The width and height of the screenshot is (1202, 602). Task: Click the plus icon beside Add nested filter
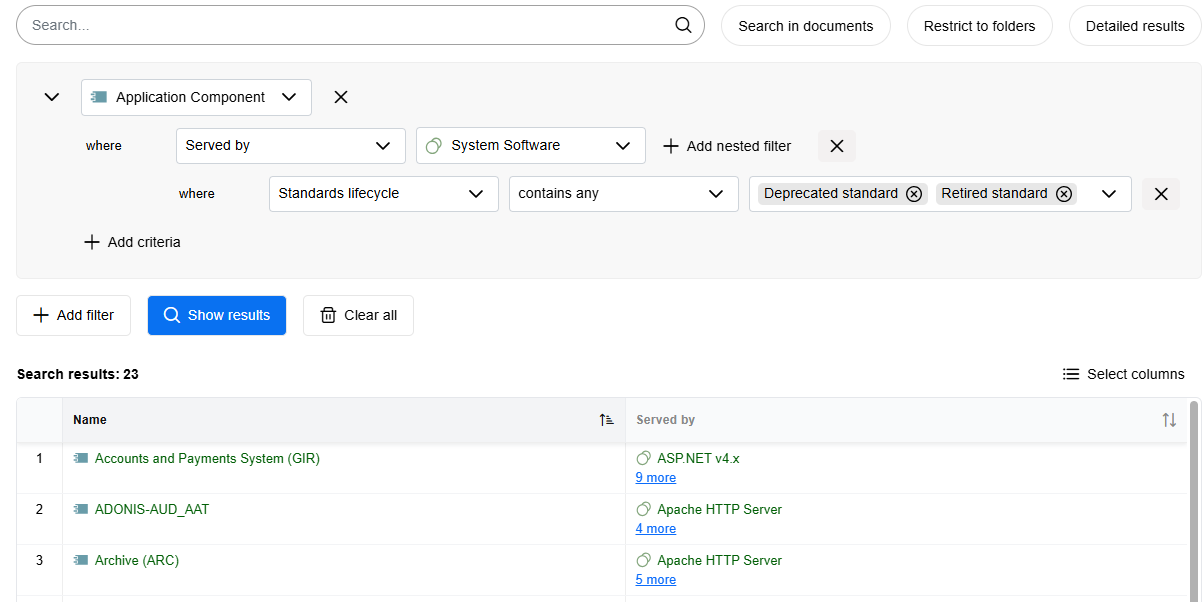pos(670,146)
